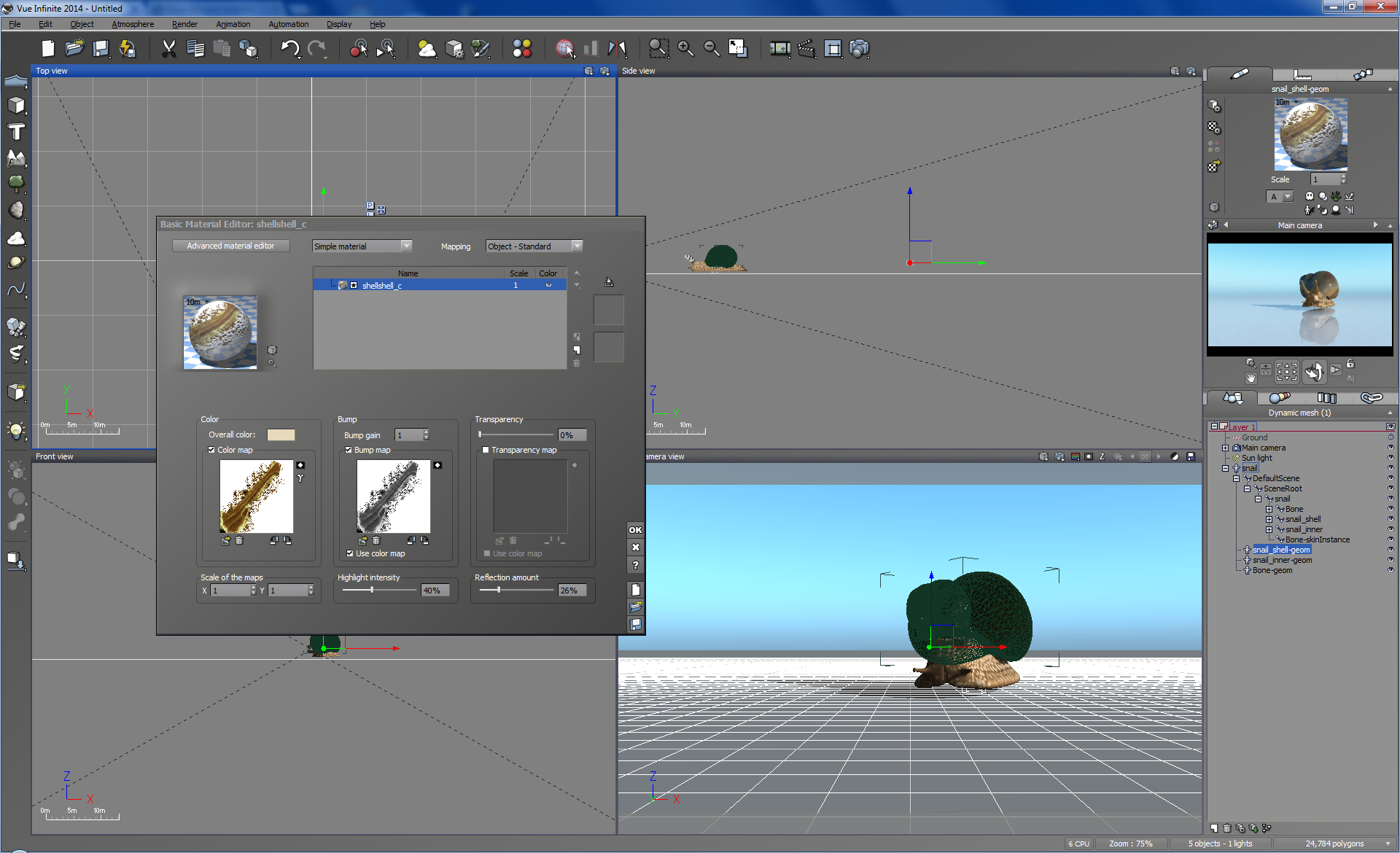The height and width of the screenshot is (853, 1400).
Task: Open the Render menu
Action: pos(184,24)
